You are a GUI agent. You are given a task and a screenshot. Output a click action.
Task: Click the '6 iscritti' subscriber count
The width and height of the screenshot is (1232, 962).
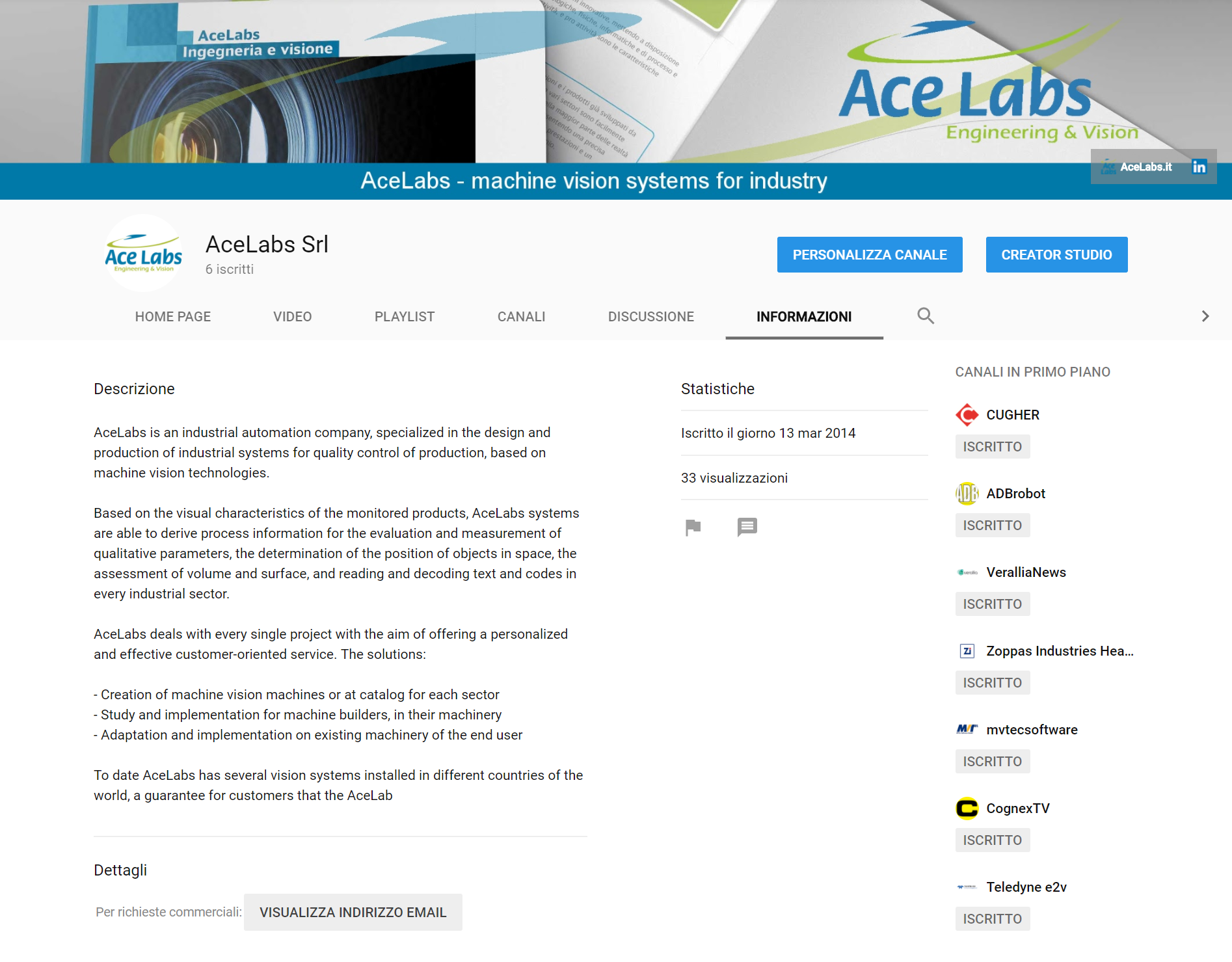tap(230, 269)
